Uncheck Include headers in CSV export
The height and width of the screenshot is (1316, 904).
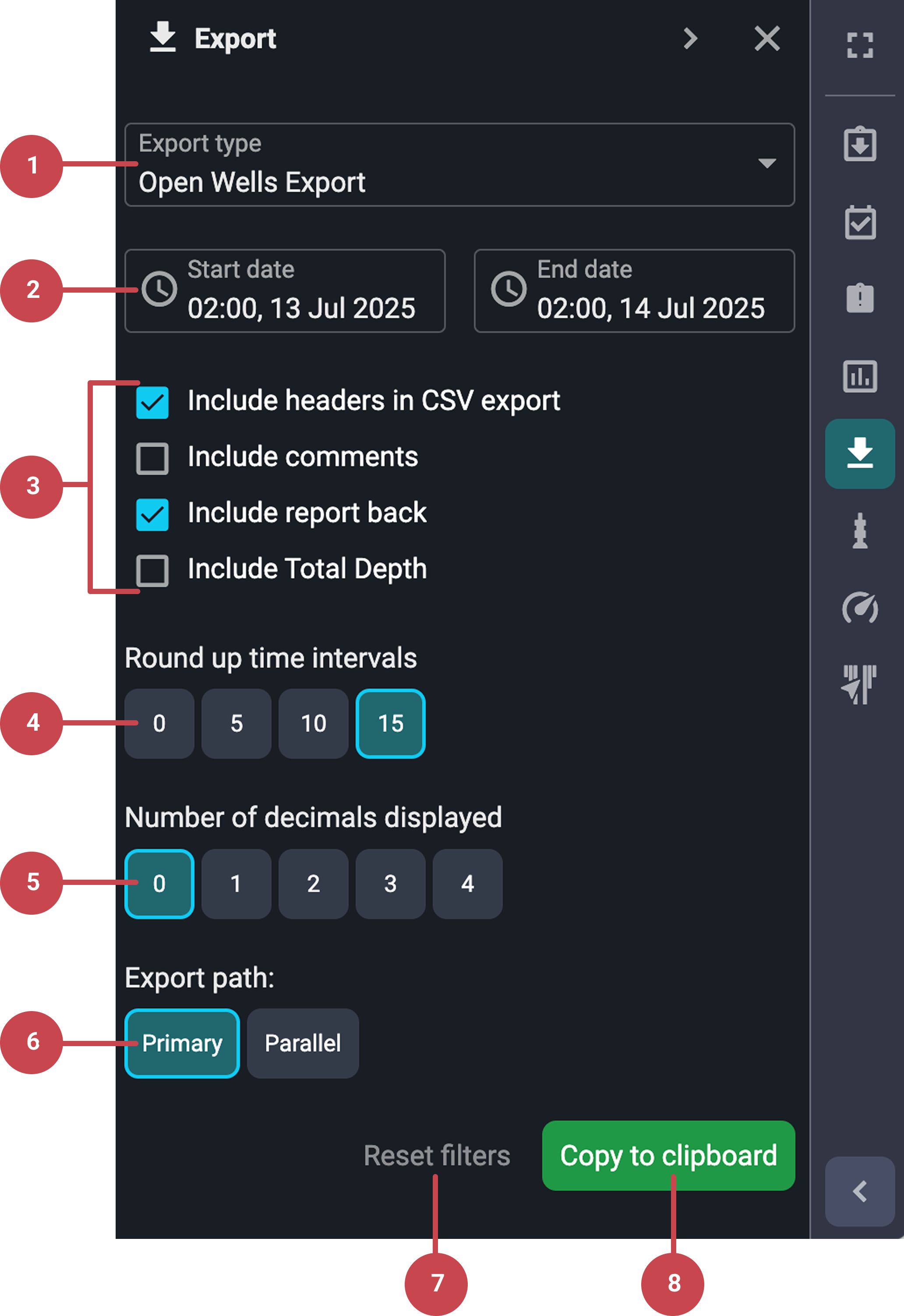[x=152, y=402]
